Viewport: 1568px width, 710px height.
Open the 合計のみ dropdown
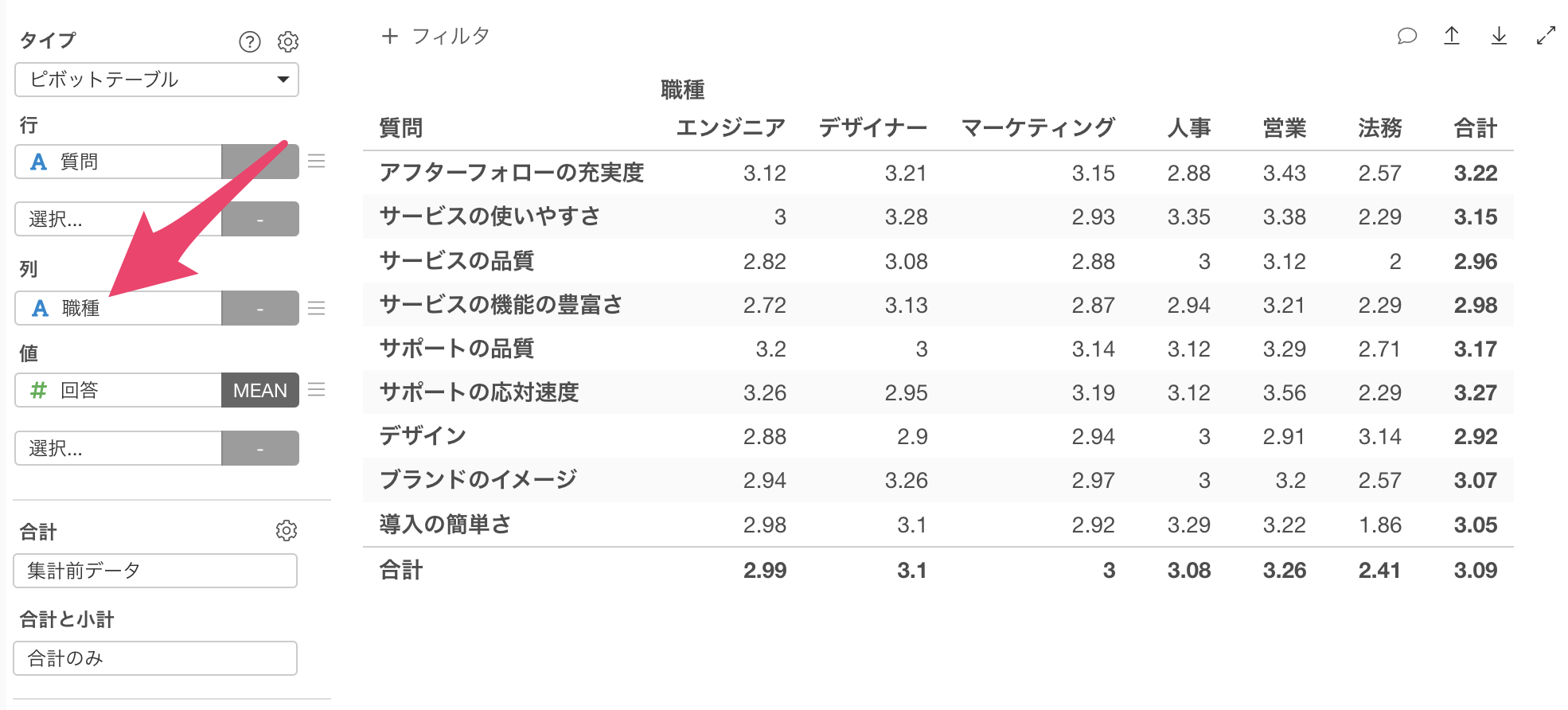tap(155, 658)
